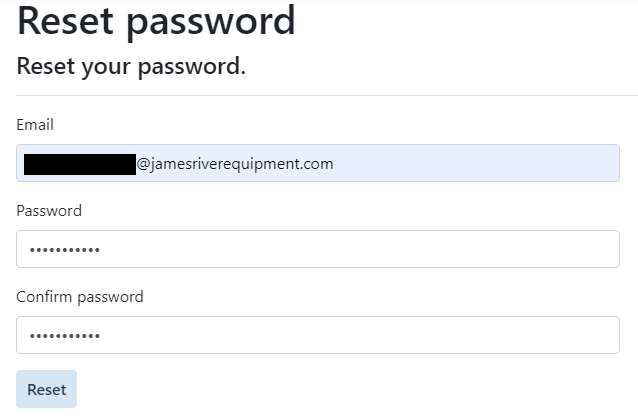This screenshot has width=638, height=416.
Task: Click the empty area inside the Email field
Action: click(x=480, y=163)
